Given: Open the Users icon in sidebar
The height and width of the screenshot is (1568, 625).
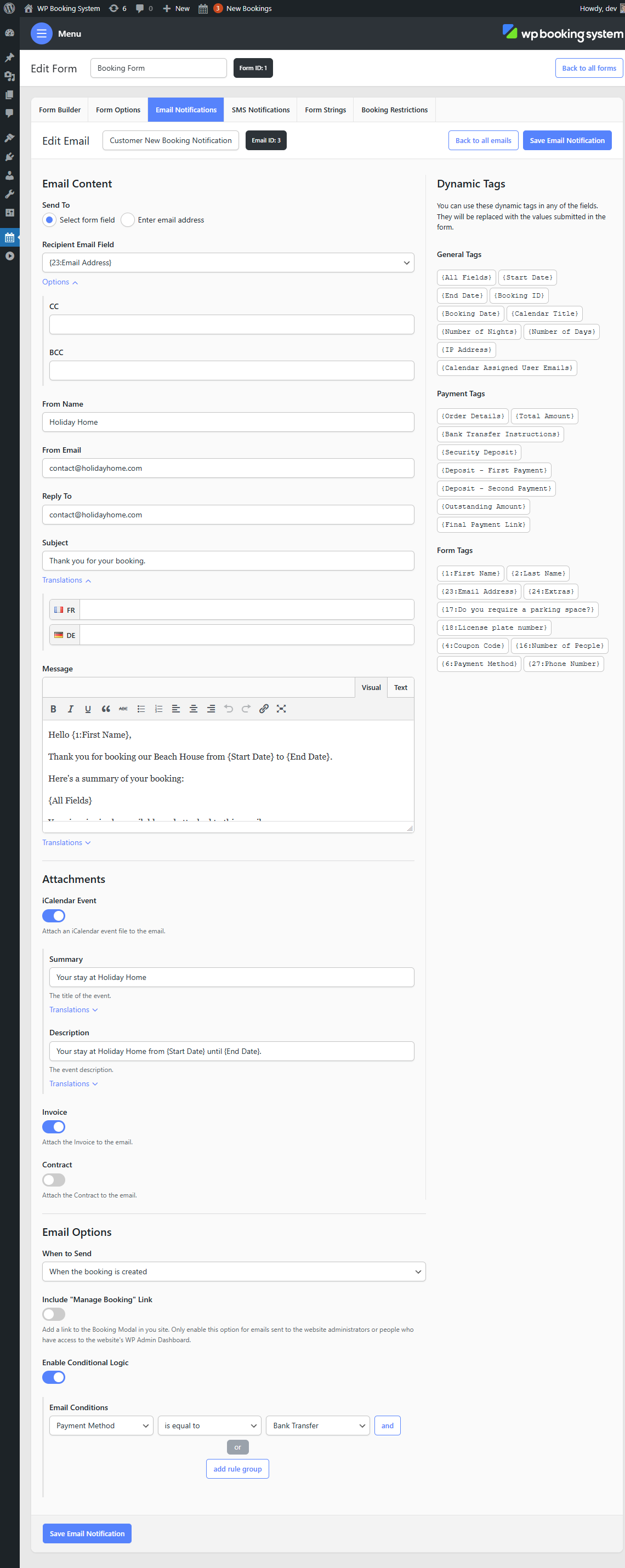Looking at the screenshot, I should click(x=10, y=175).
